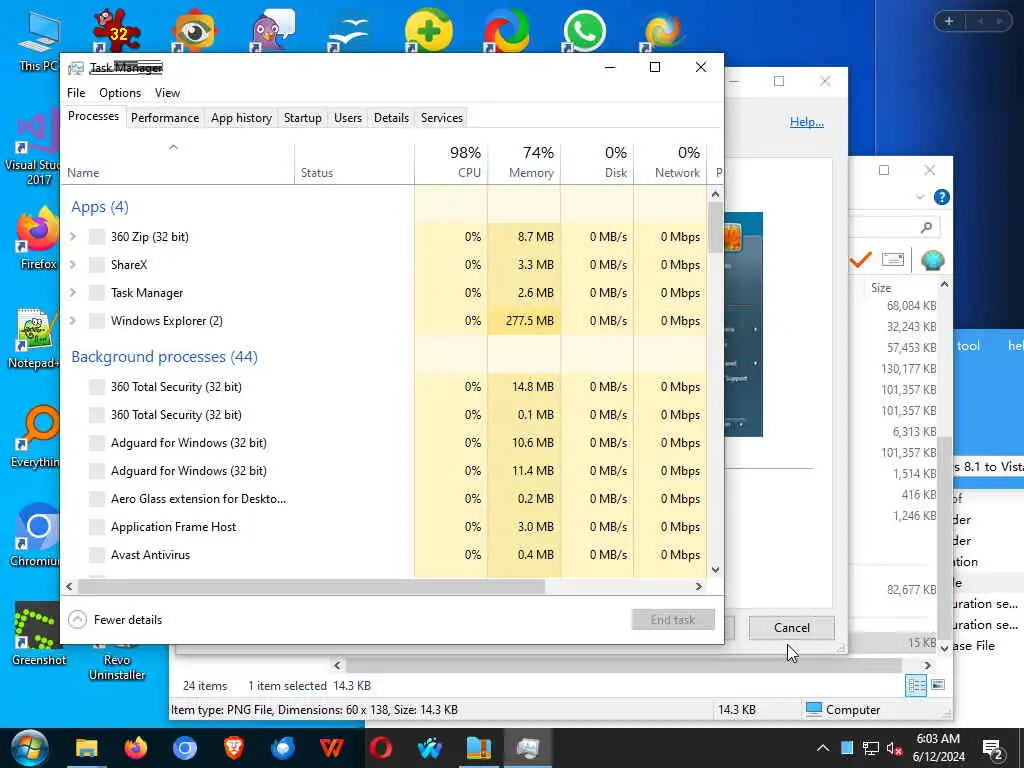Select the Avast Antivirus process row
1024x768 pixels.
[x=385, y=554]
